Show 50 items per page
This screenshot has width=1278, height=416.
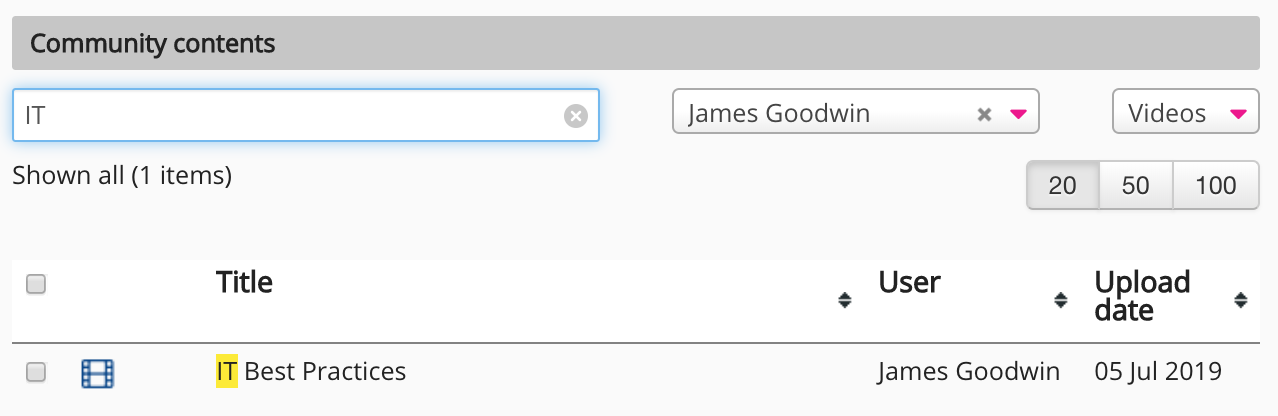(x=1135, y=186)
